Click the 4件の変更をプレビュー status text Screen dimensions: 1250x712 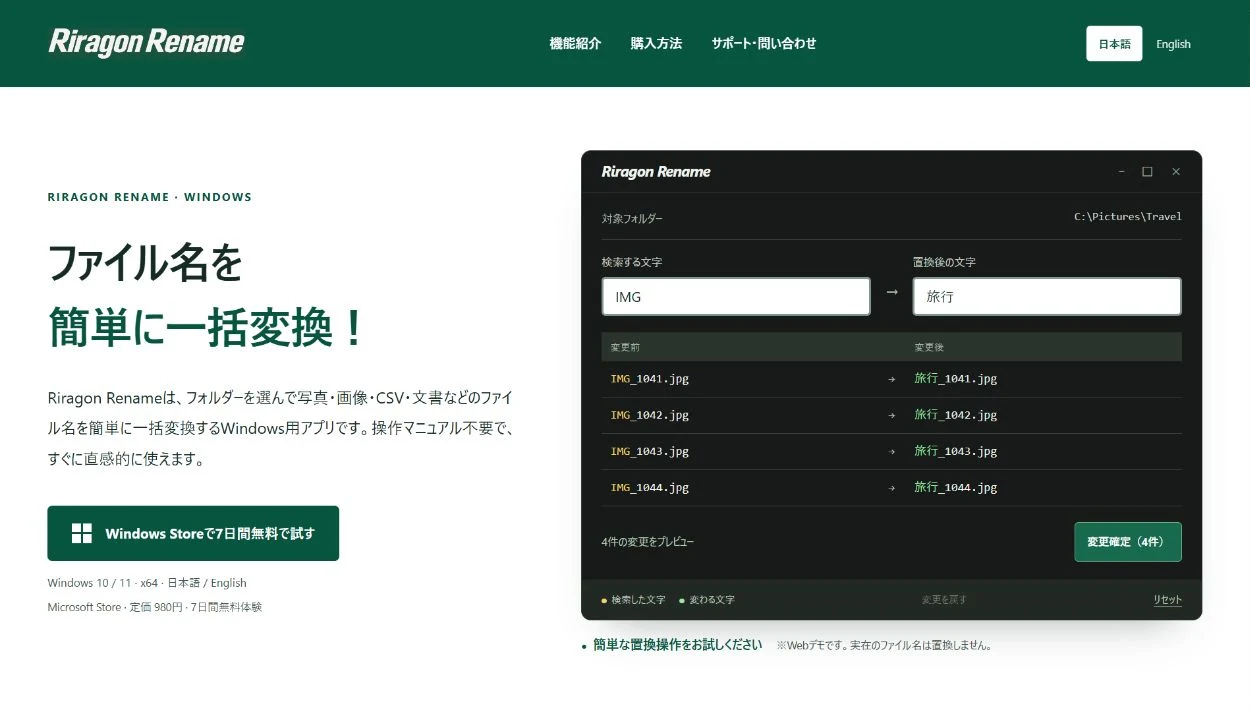(648, 542)
